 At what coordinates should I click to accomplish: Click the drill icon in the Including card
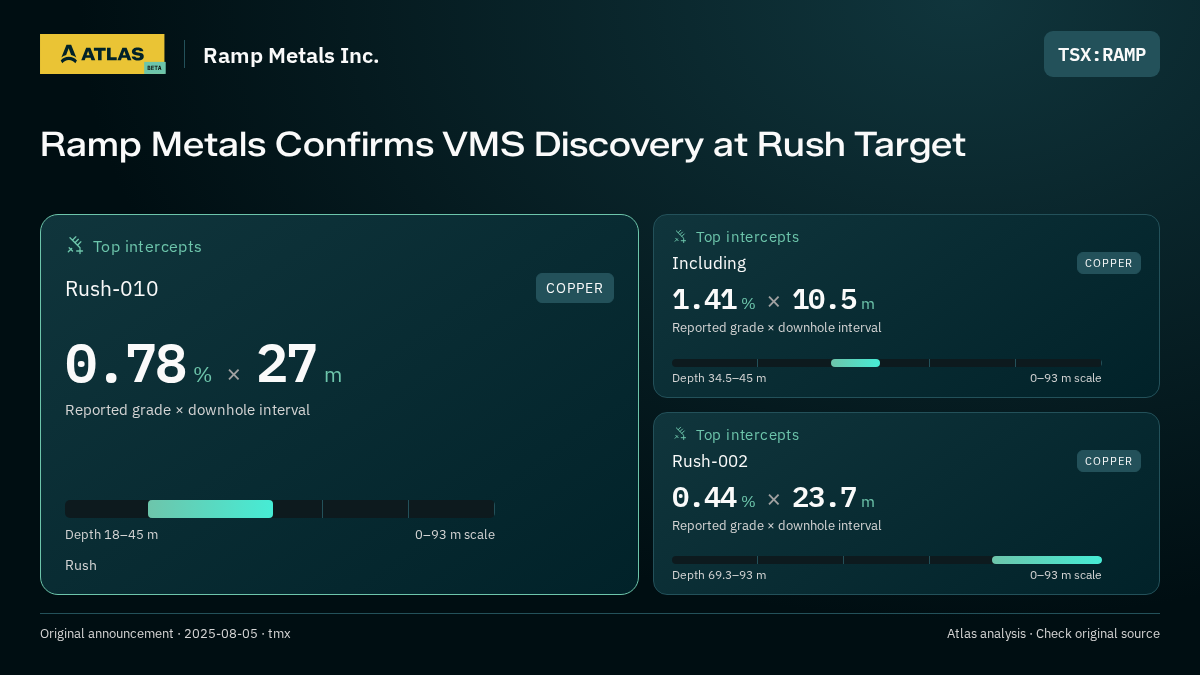[680, 237]
